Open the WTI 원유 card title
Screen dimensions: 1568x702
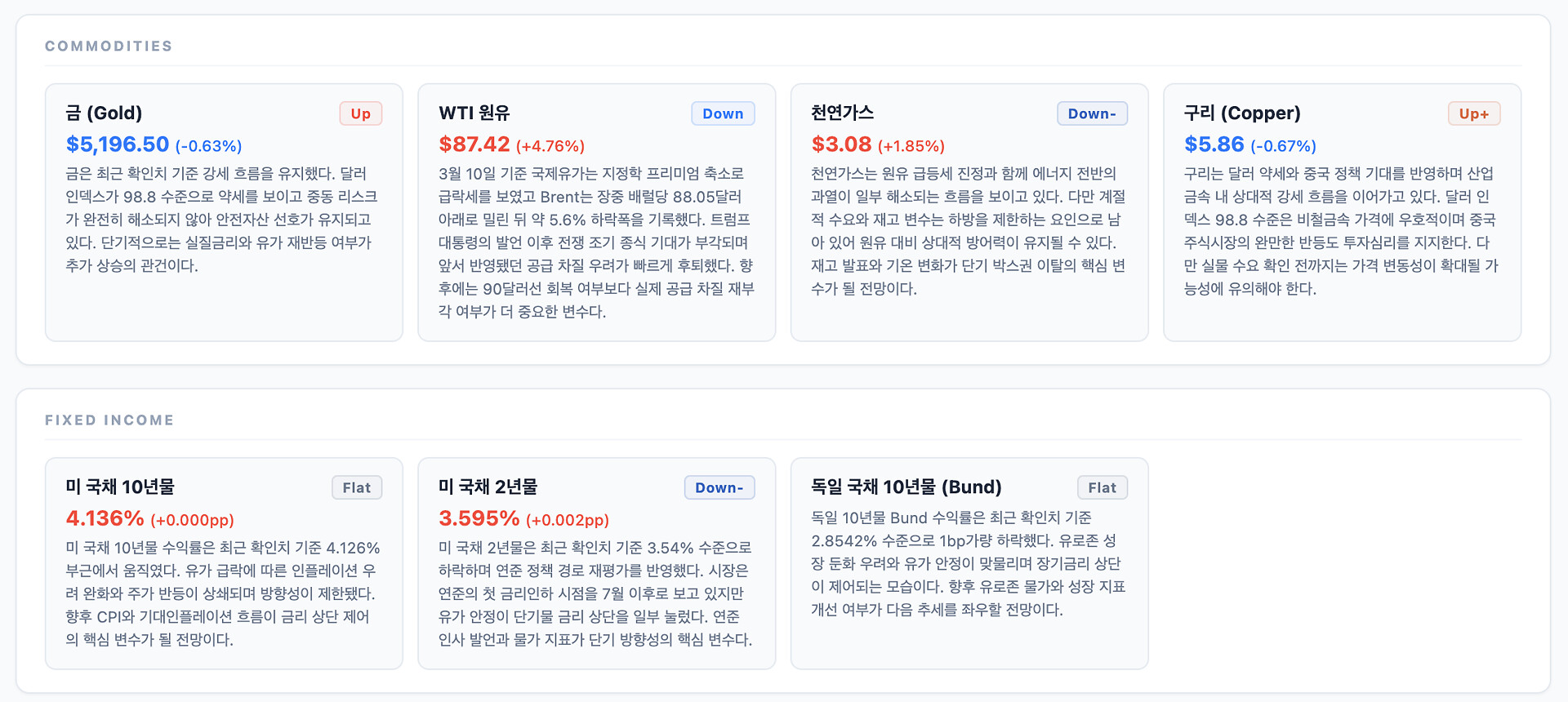tap(474, 113)
